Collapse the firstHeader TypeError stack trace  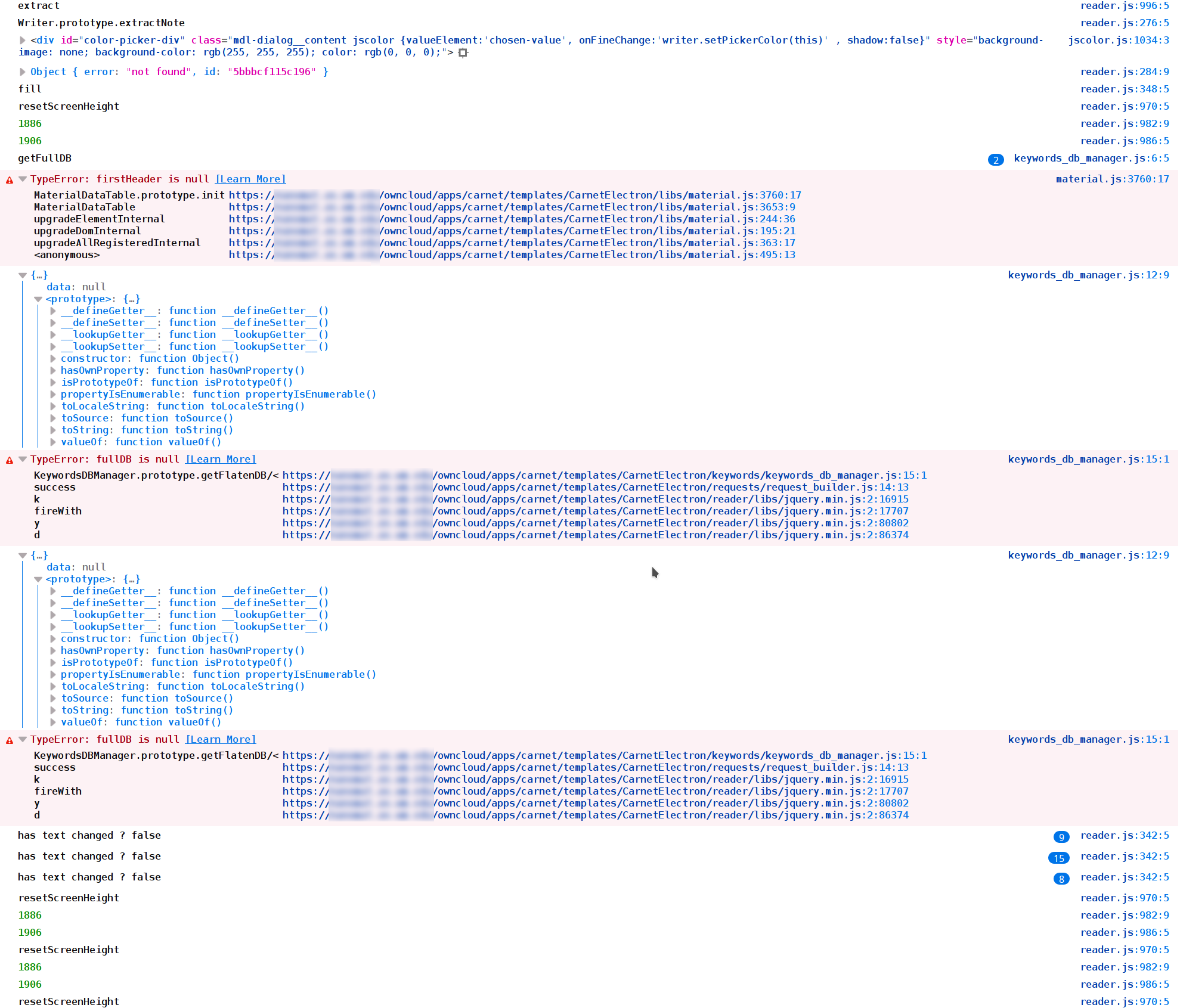coord(22,179)
